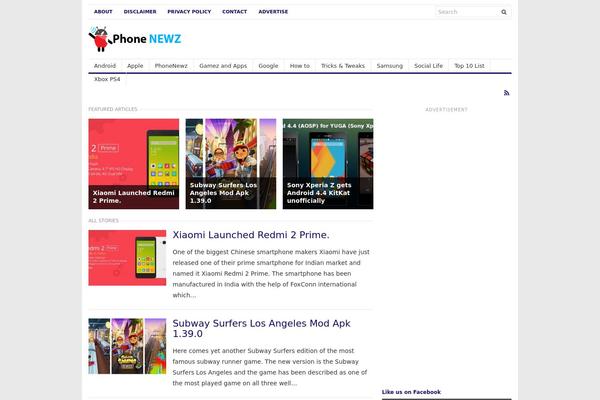The height and width of the screenshot is (400, 600).
Task: Click the Redmi 2 Prime article excerpt text
Action: click(x=271, y=274)
